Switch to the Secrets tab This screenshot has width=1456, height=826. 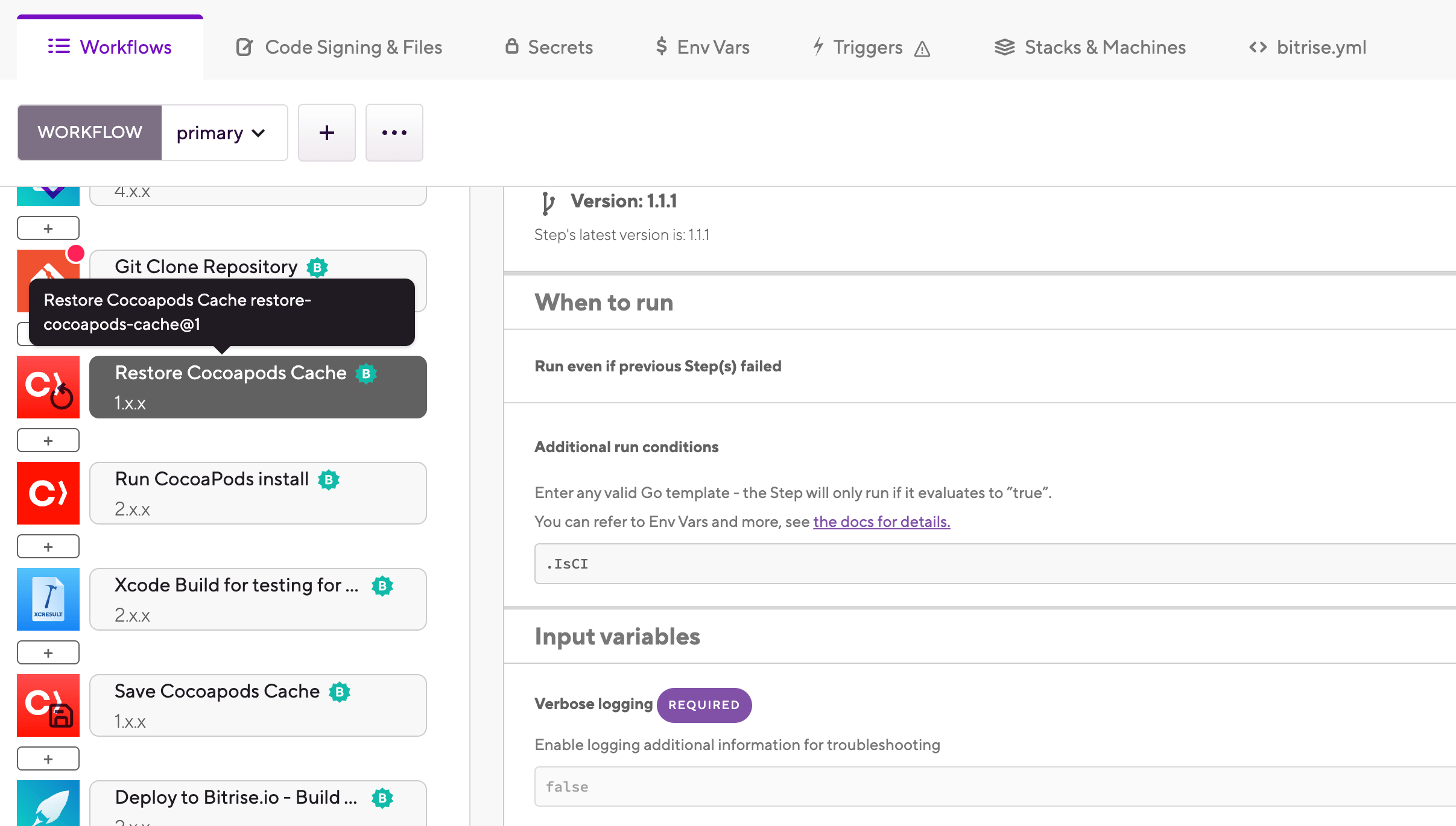point(549,47)
